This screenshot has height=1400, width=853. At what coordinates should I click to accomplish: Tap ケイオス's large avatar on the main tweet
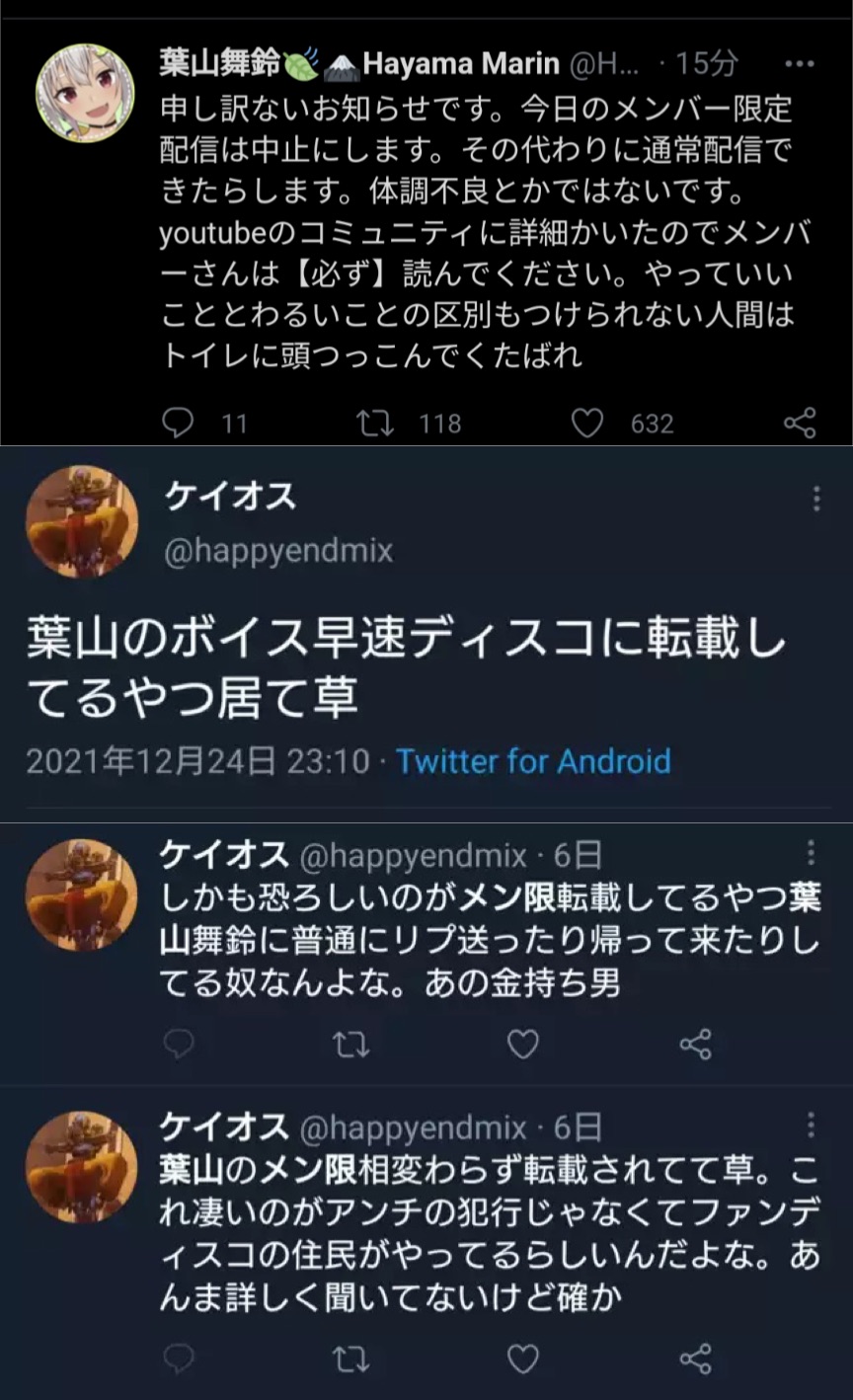click(81, 521)
